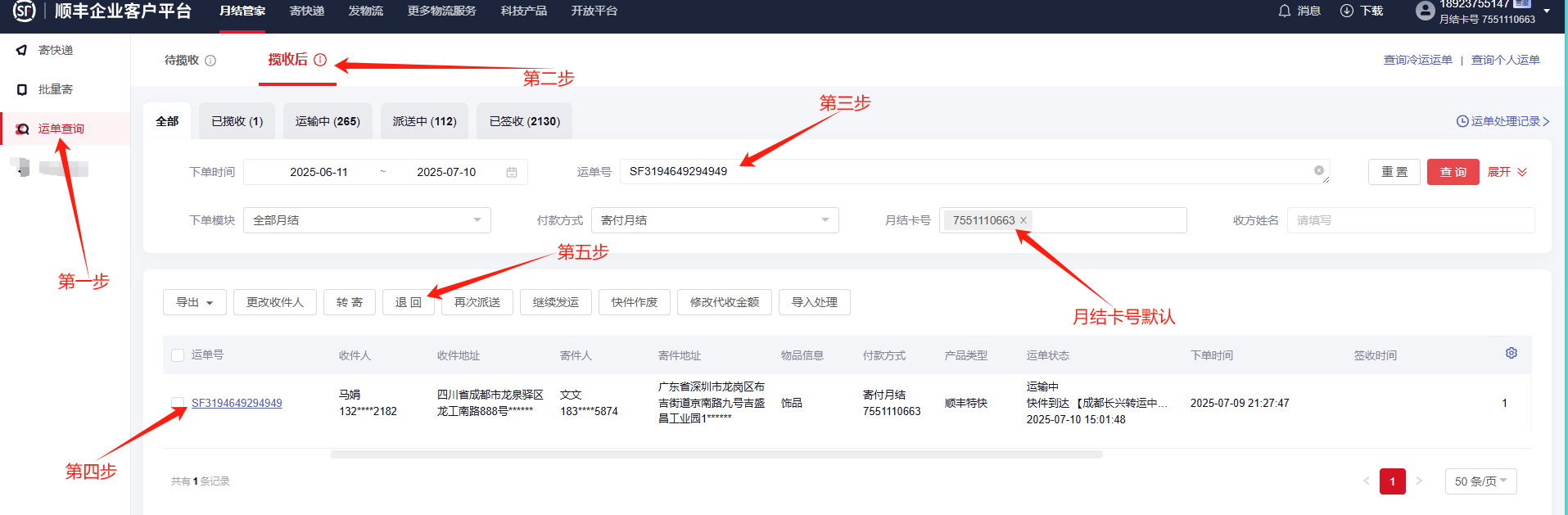This screenshot has height=515, width=1568.
Task: Check the box for waybill SF3194649294949
Action: point(178,403)
